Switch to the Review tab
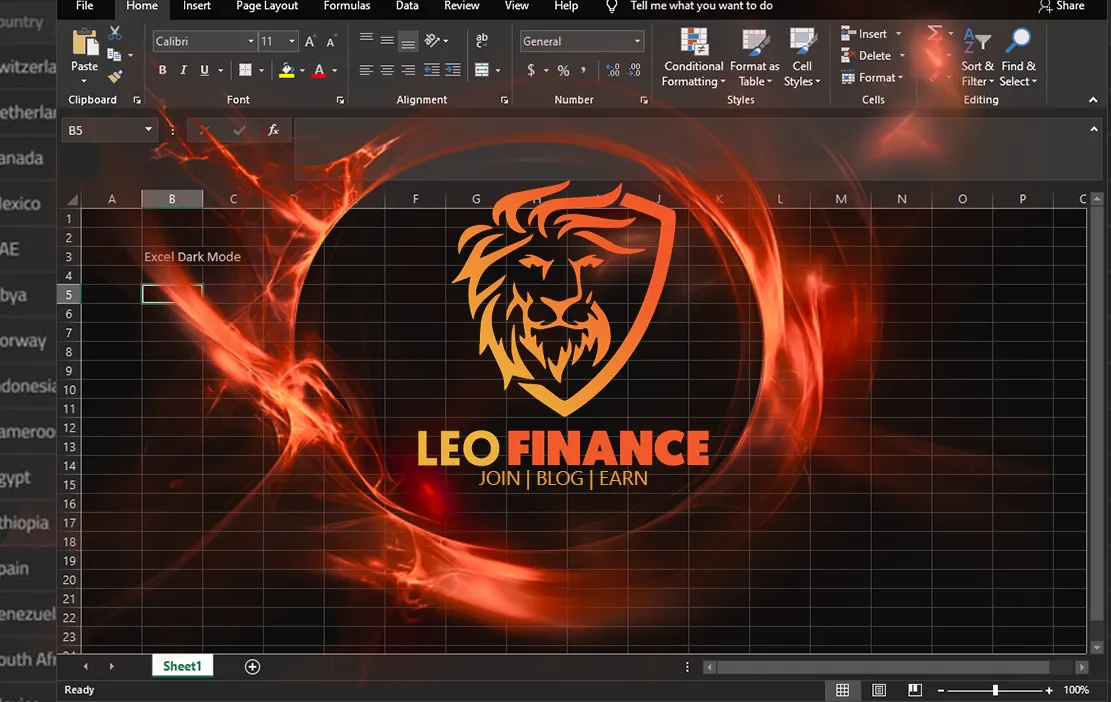 pos(461,6)
